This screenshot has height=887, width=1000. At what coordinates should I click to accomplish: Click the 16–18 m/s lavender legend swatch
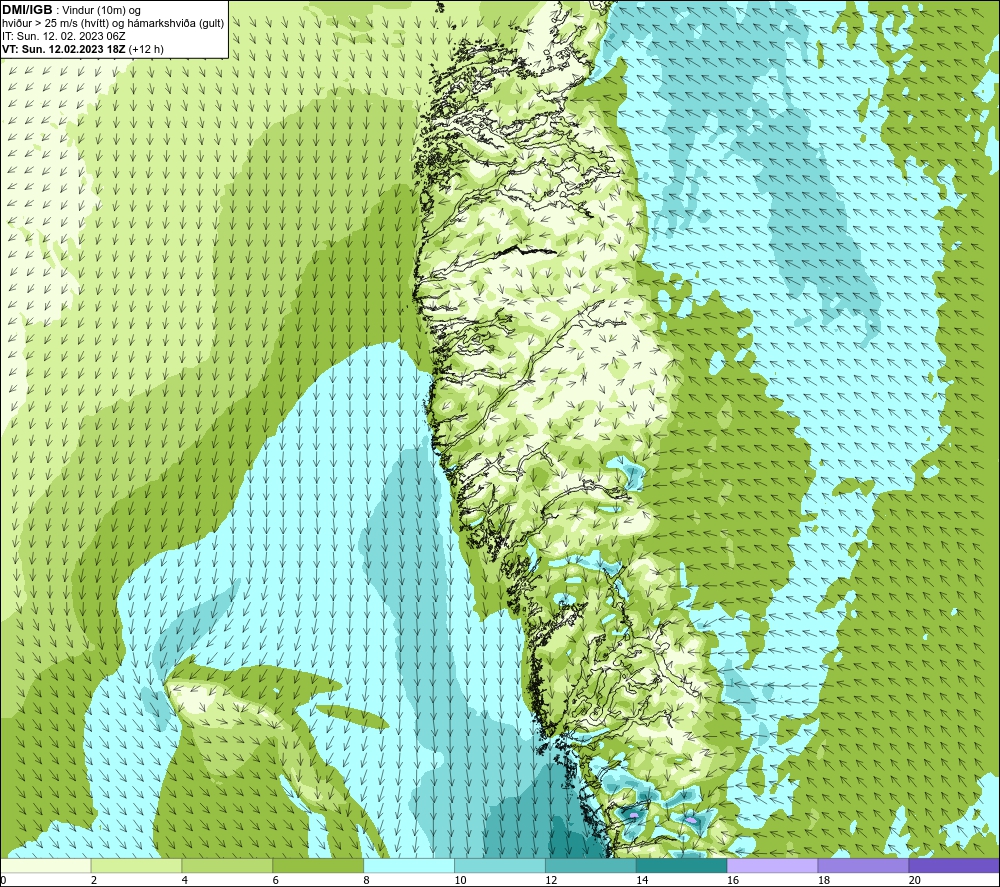pyautogui.click(x=772, y=866)
